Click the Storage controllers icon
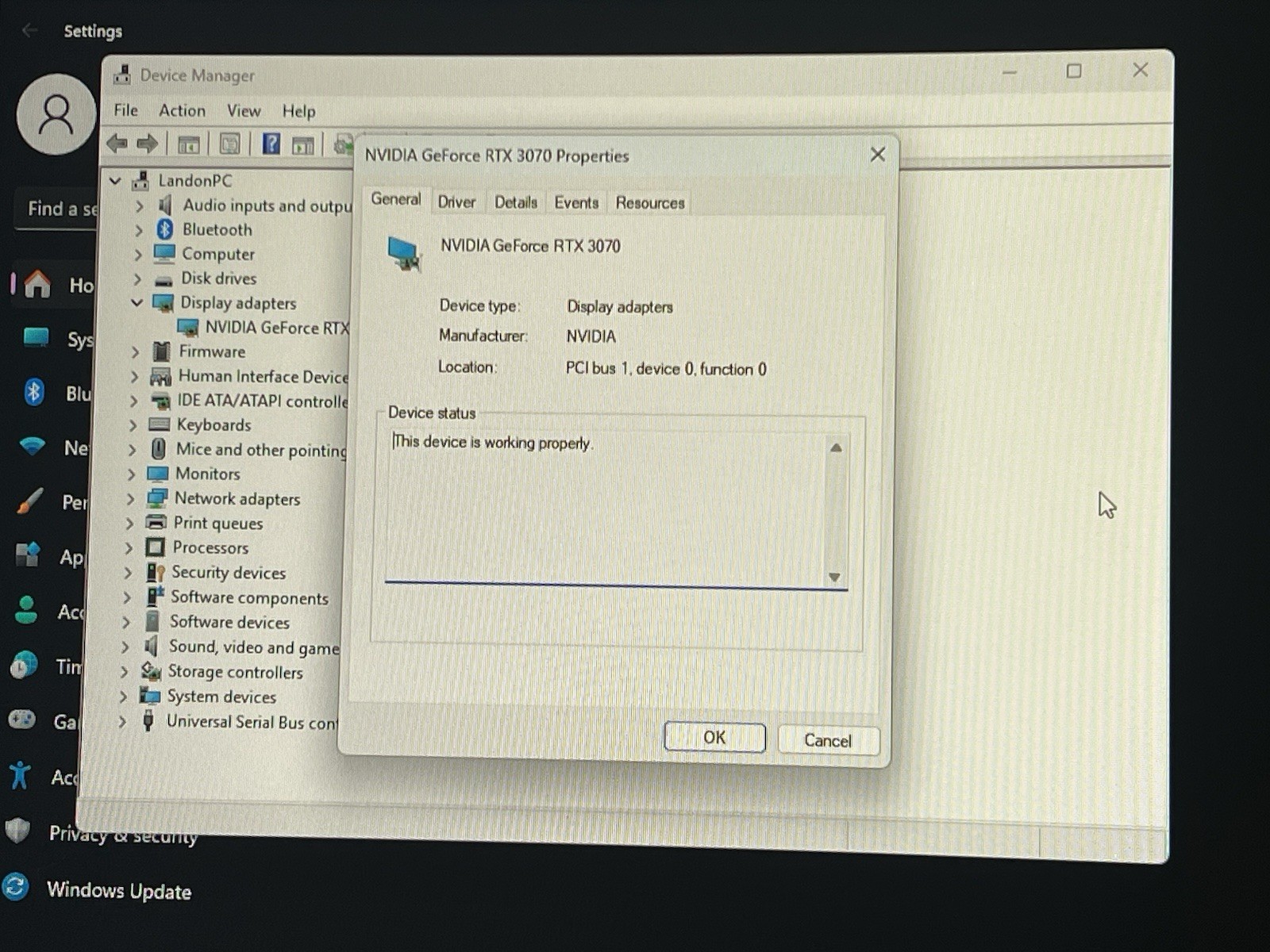1270x952 pixels. pos(151,671)
